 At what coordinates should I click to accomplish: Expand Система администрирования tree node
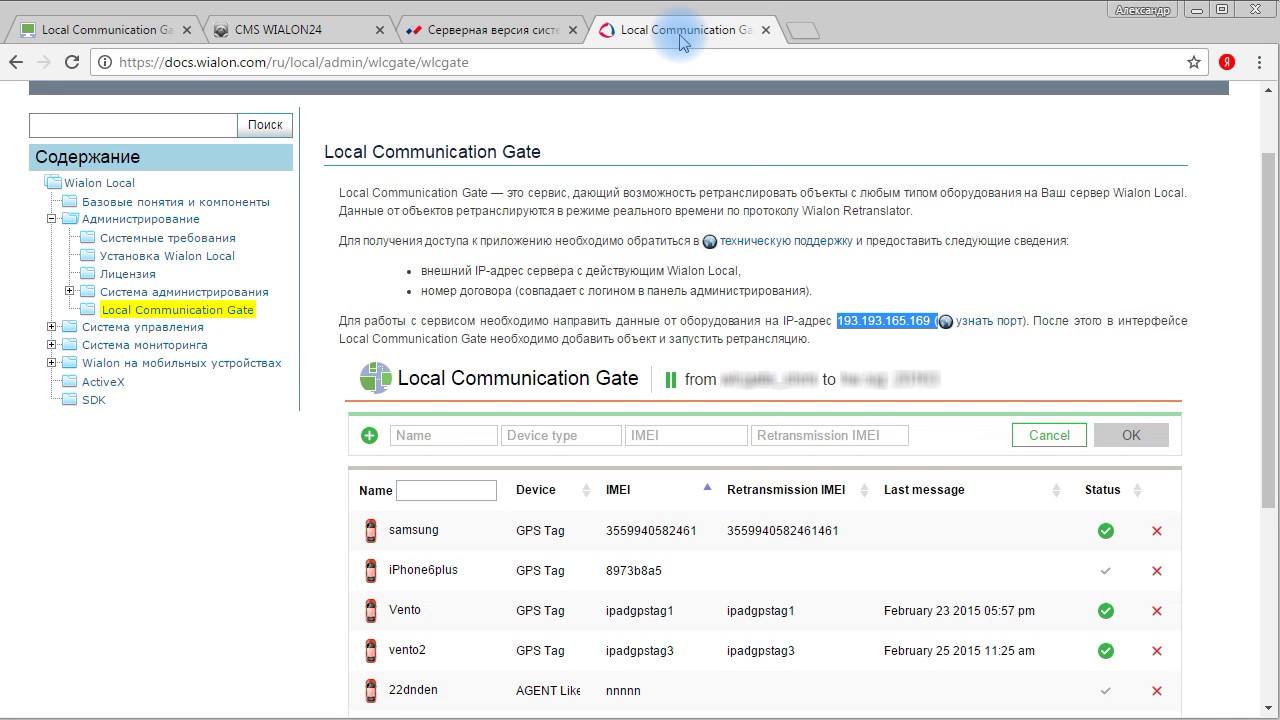point(70,291)
